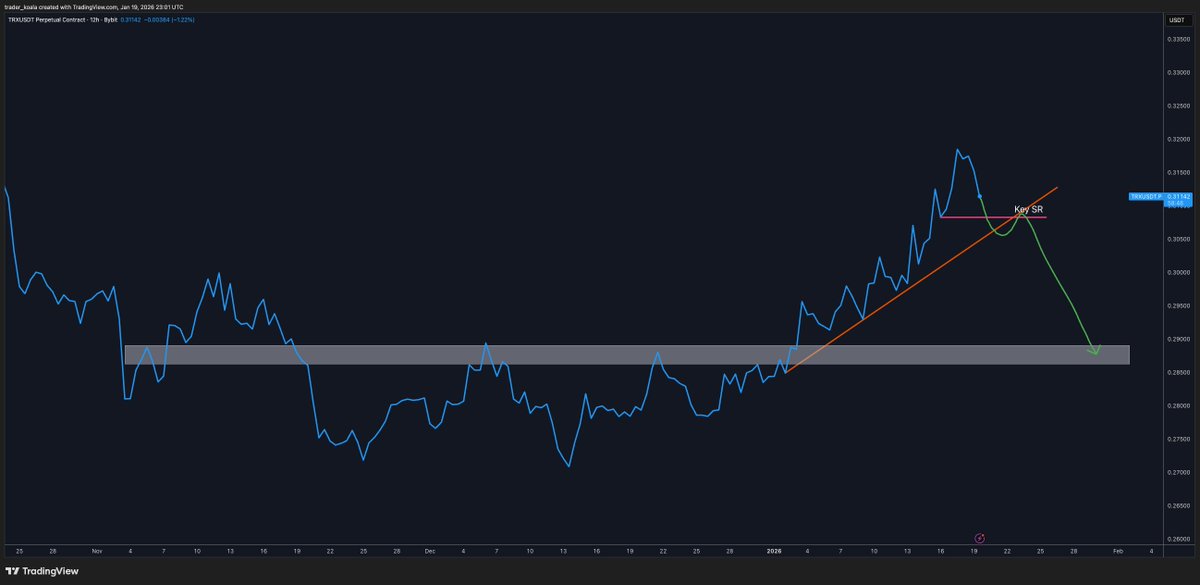Click the TradingView logo
Image resolution: width=1200 pixels, height=585 pixels.
click(42, 571)
